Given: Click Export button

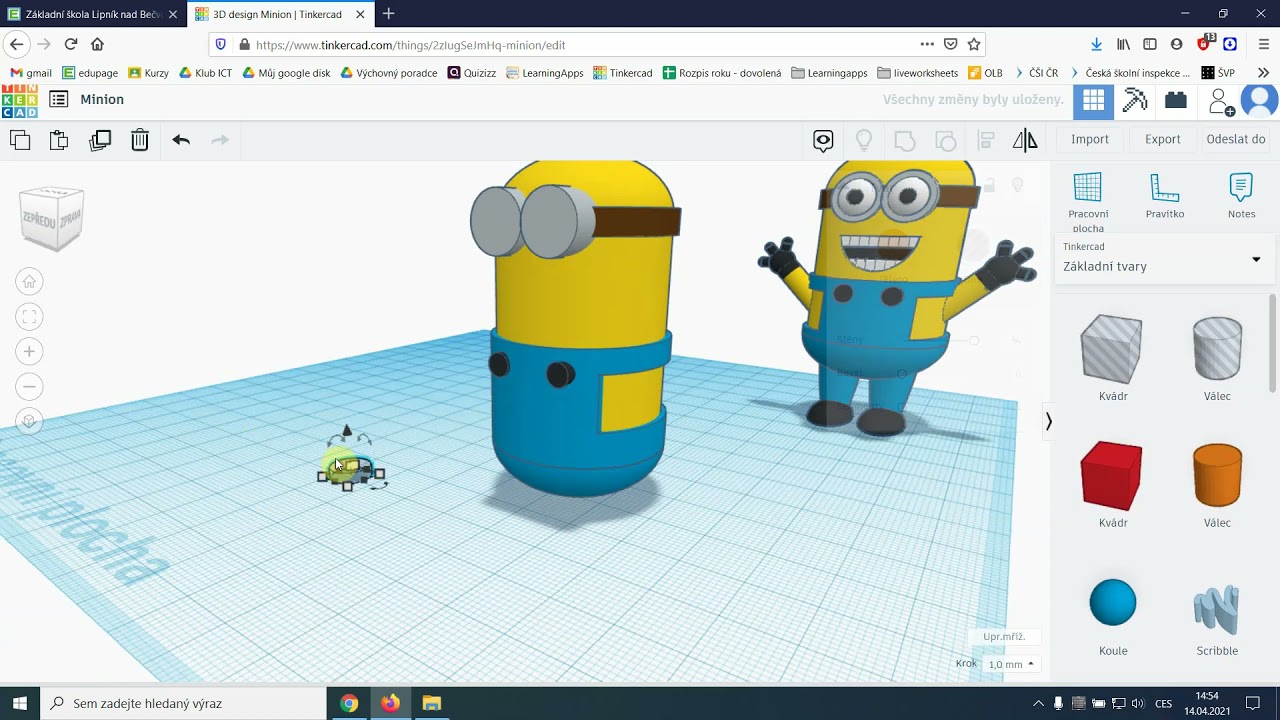Looking at the screenshot, I should (x=1163, y=139).
